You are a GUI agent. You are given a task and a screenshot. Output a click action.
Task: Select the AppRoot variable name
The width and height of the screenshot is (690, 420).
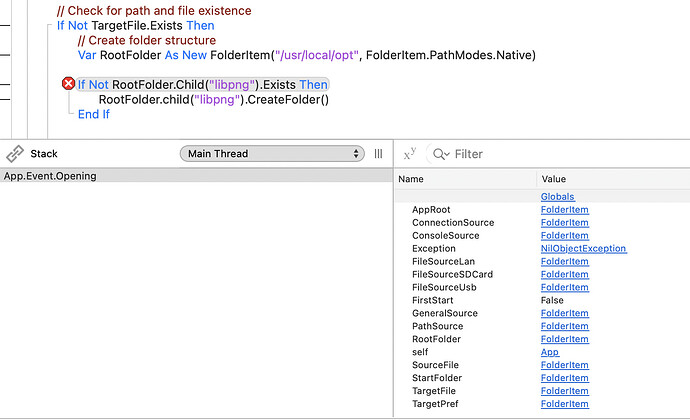431,210
